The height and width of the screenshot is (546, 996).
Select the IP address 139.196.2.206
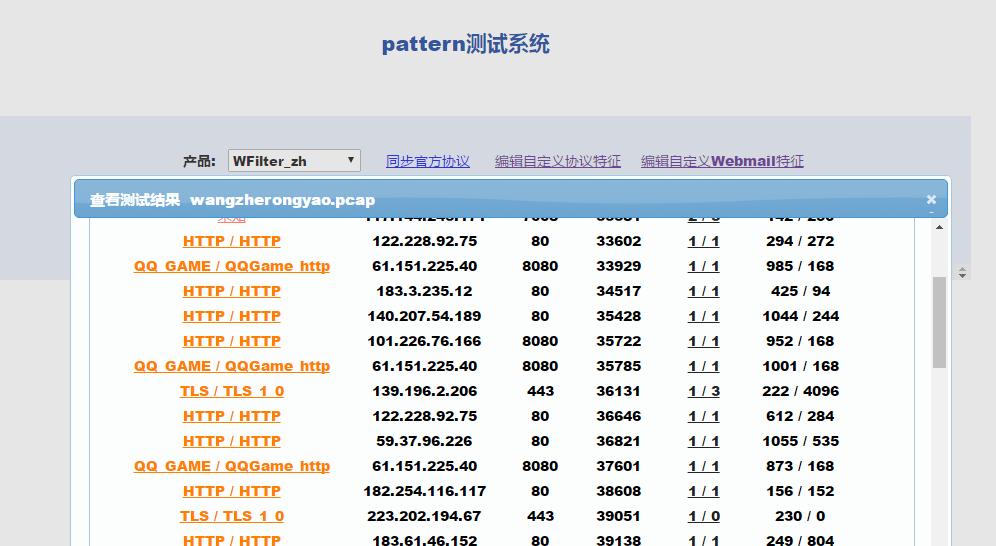(424, 391)
